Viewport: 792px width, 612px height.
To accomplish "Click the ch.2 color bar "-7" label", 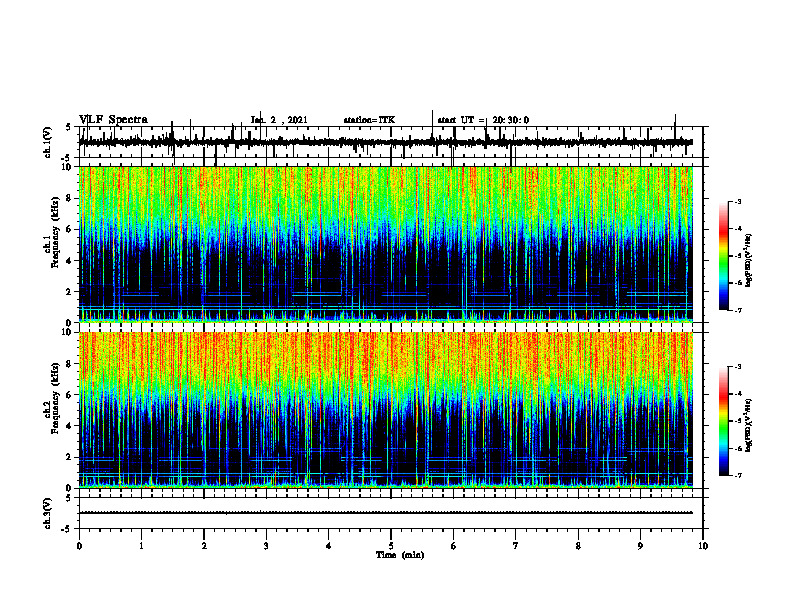I will [737, 476].
